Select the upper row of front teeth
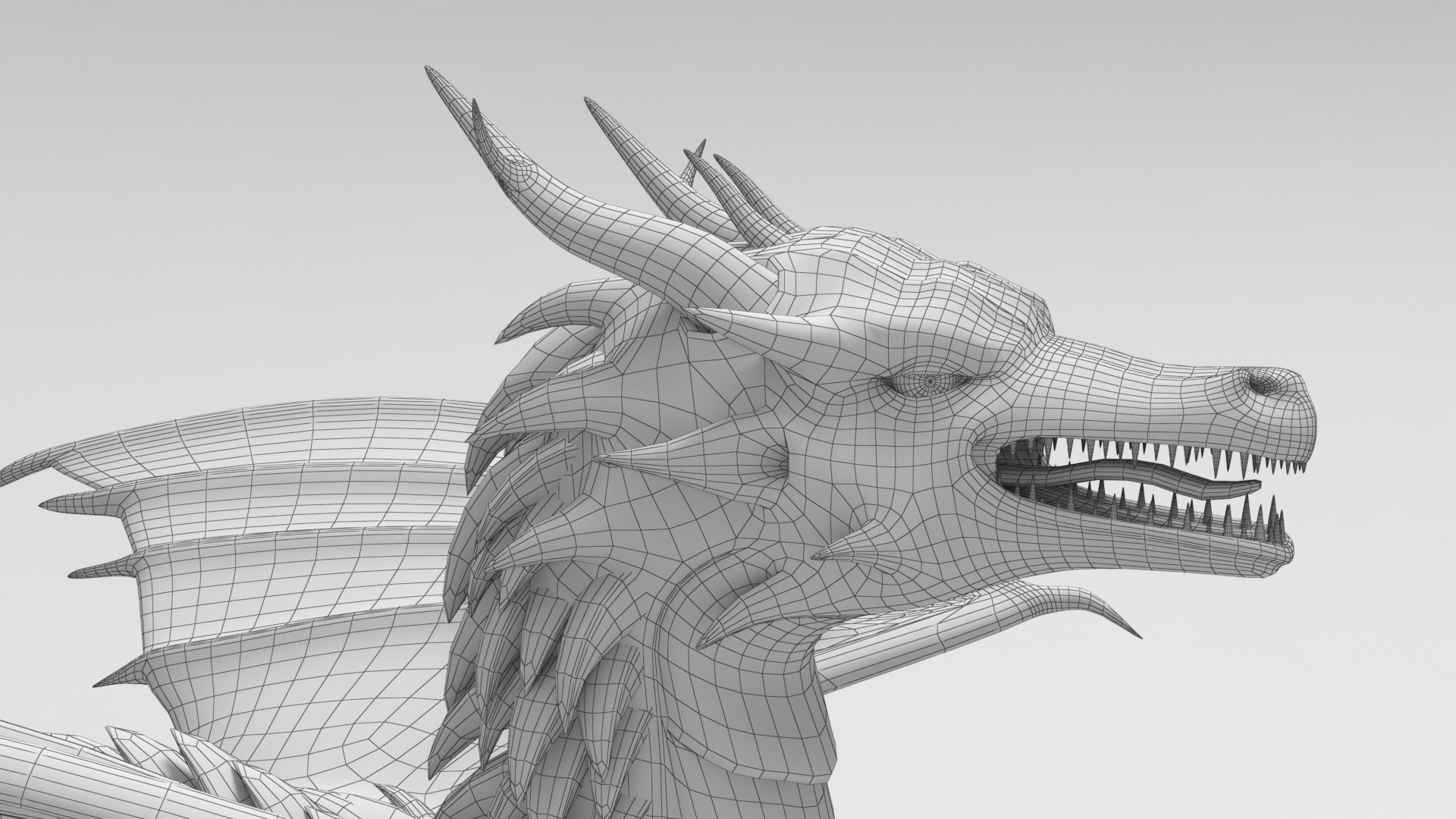Image resolution: width=1456 pixels, height=819 pixels. click(x=1244, y=460)
